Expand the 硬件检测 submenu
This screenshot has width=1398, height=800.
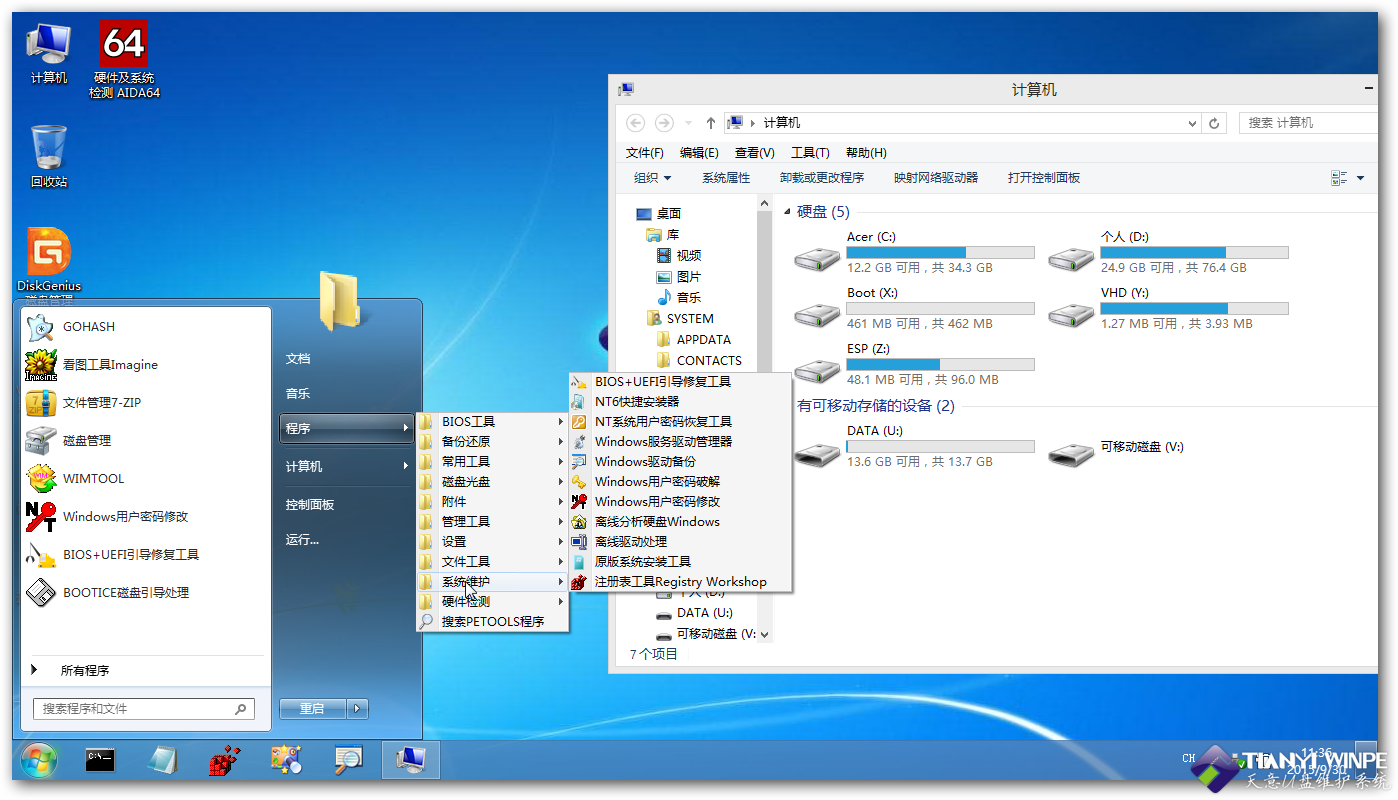492,601
